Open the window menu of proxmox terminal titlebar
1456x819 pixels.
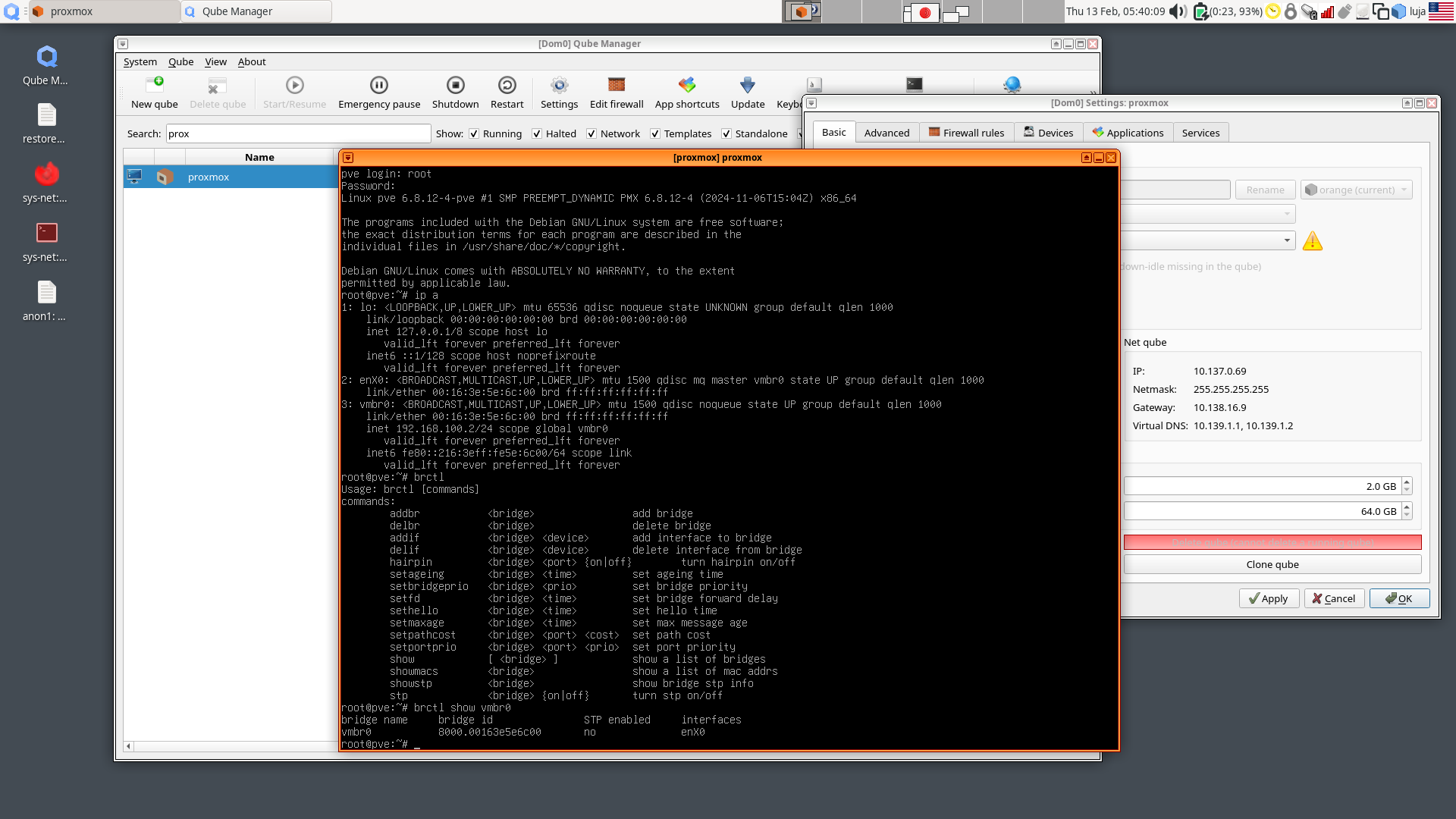(348, 158)
